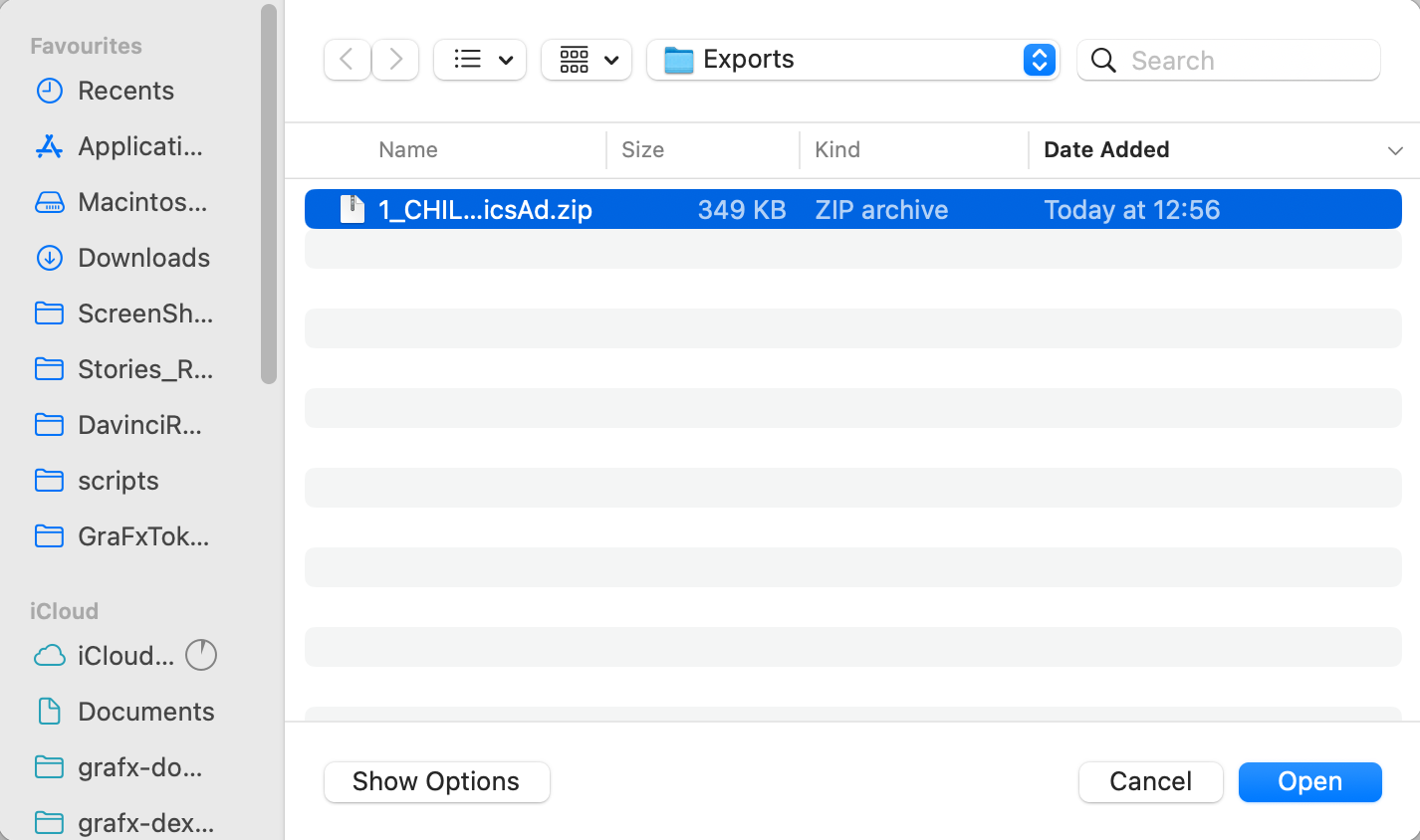Click the iCloud cloud icon
Viewport: 1420px width, 840px height.
coord(49,656)
